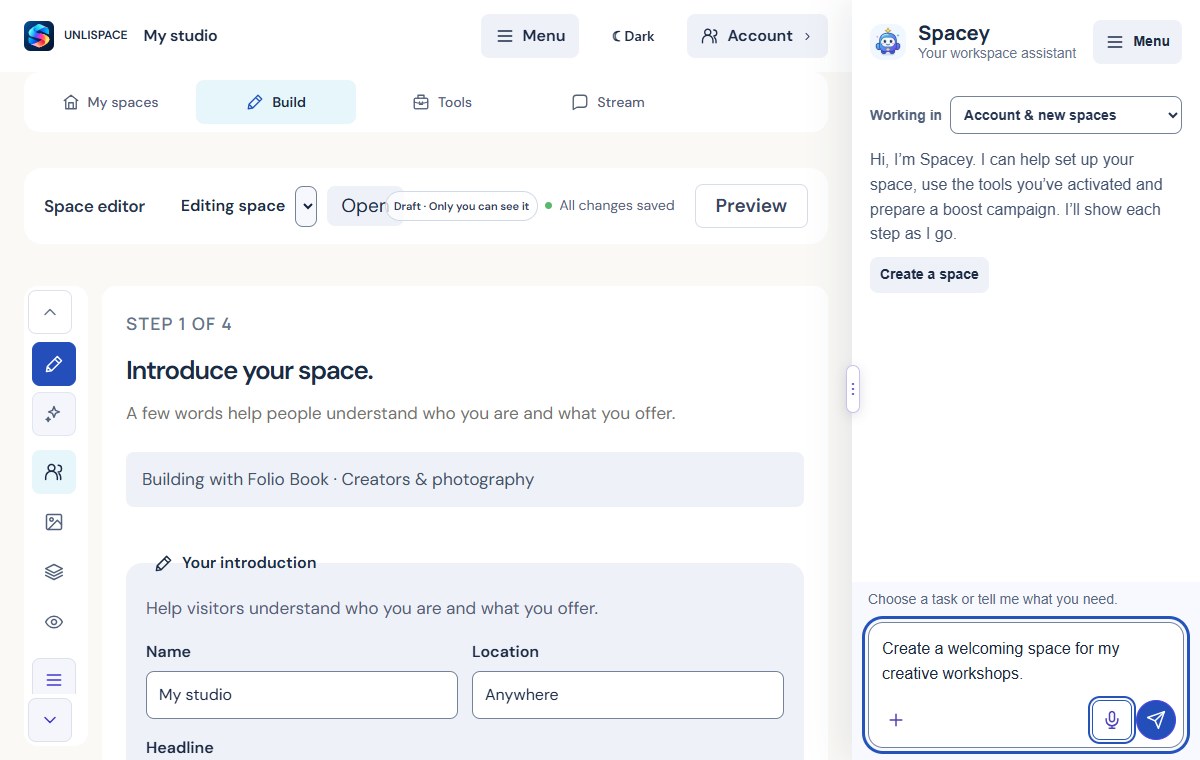Click the Location input field
This screenshot has width=1200, height=760.
tap(628, 695)
